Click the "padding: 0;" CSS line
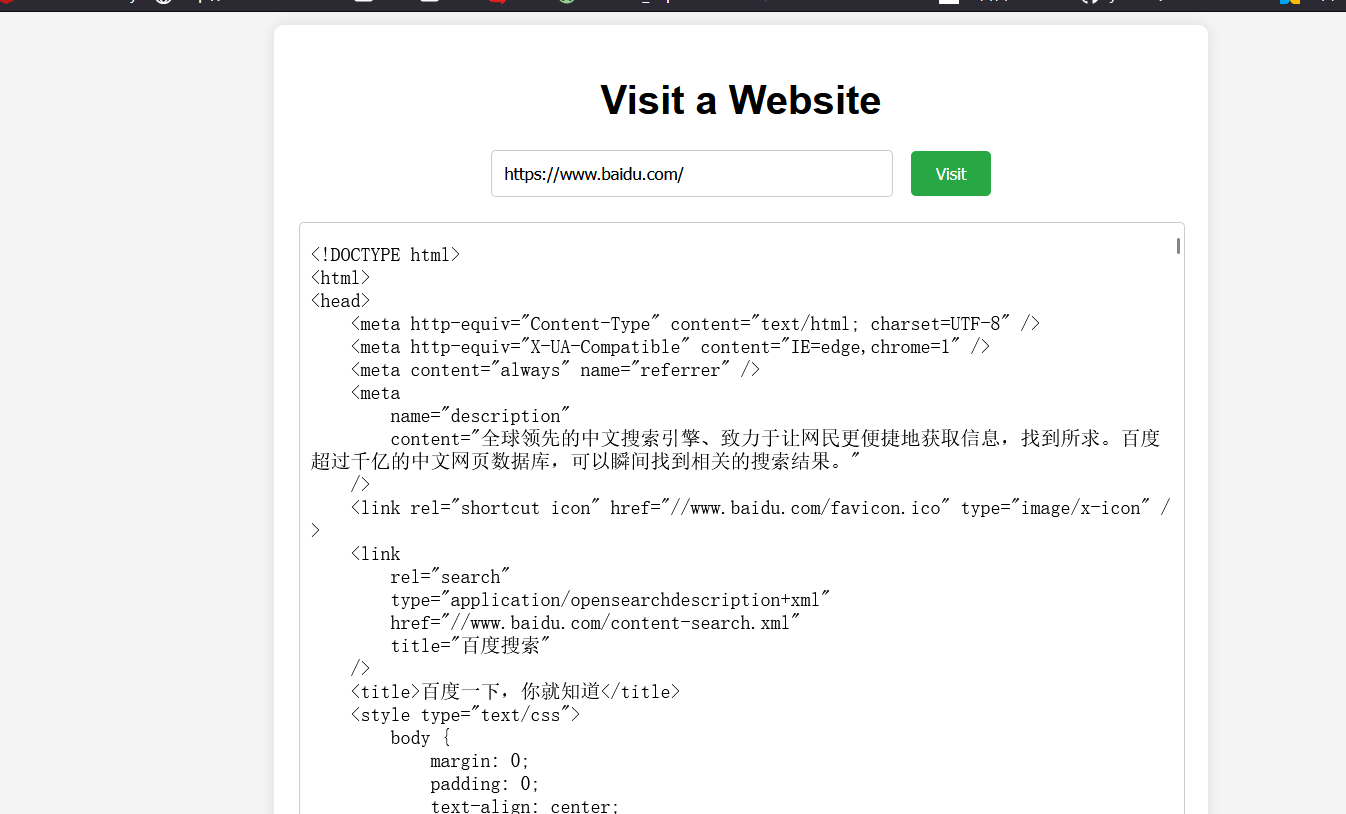Image resolution: width=1346 pixels, height=814 pixels. [486, 784]
